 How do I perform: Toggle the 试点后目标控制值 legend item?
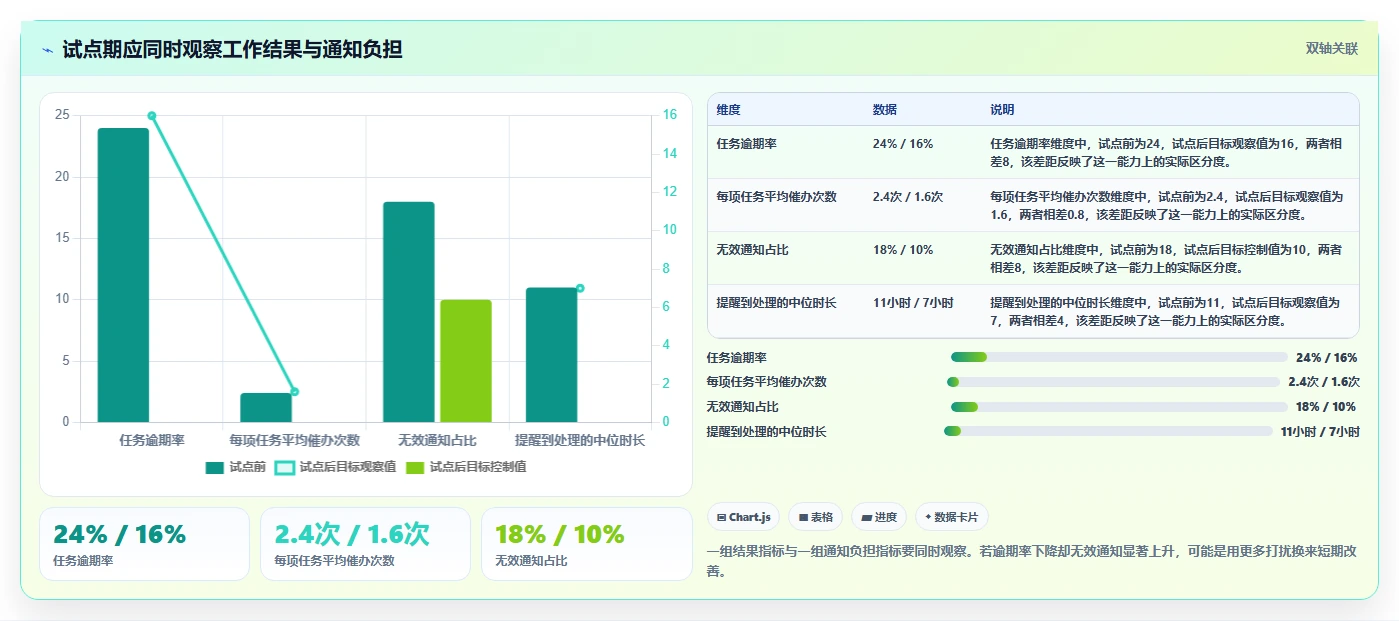[466, 467]
